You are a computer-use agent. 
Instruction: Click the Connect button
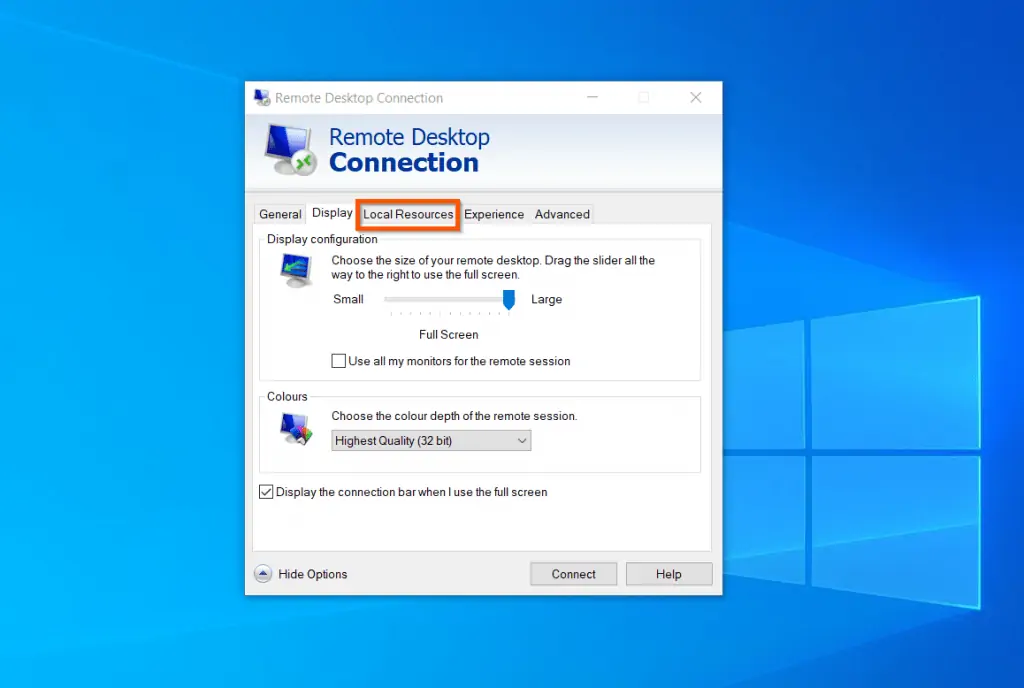[x=573, y=573]
